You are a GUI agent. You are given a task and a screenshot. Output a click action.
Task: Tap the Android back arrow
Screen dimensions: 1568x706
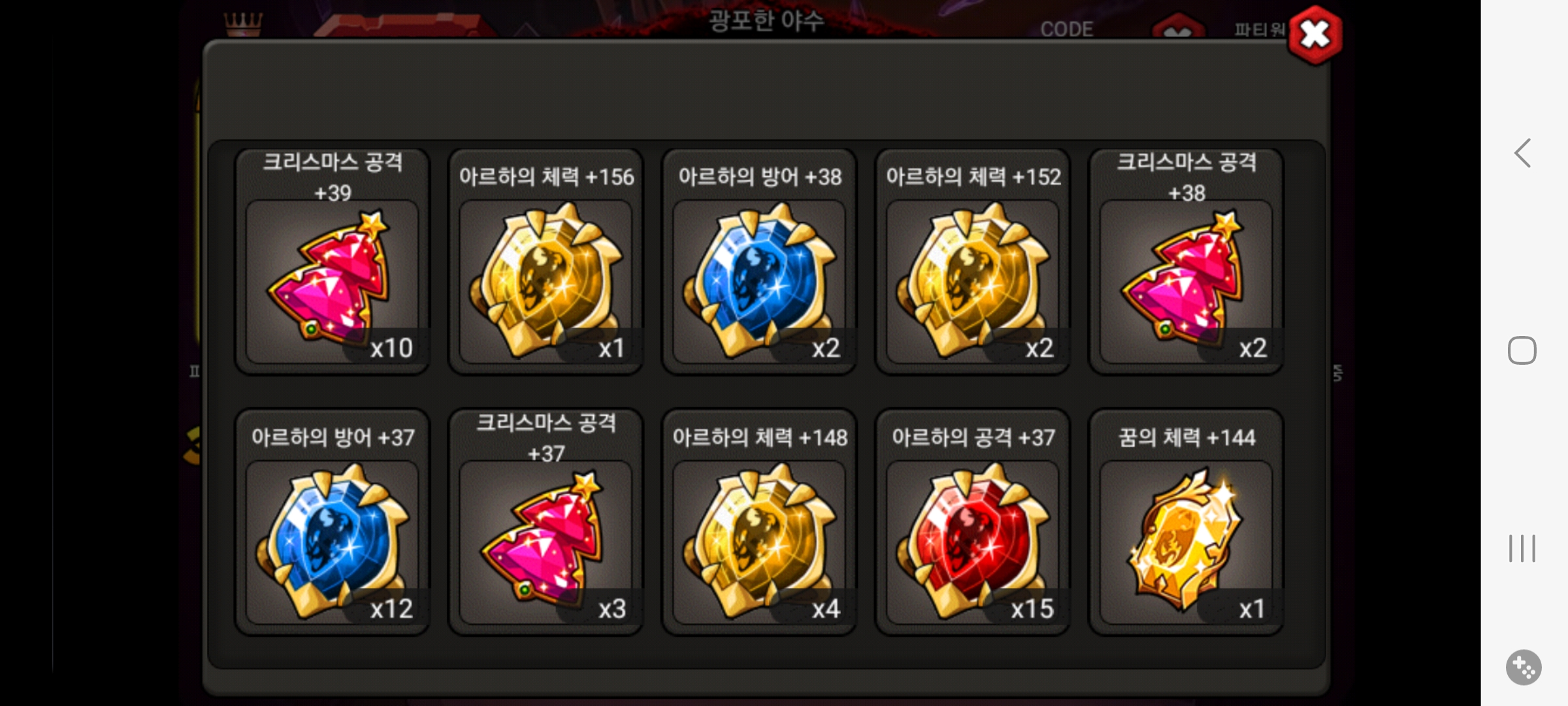tap(1523, 154)
